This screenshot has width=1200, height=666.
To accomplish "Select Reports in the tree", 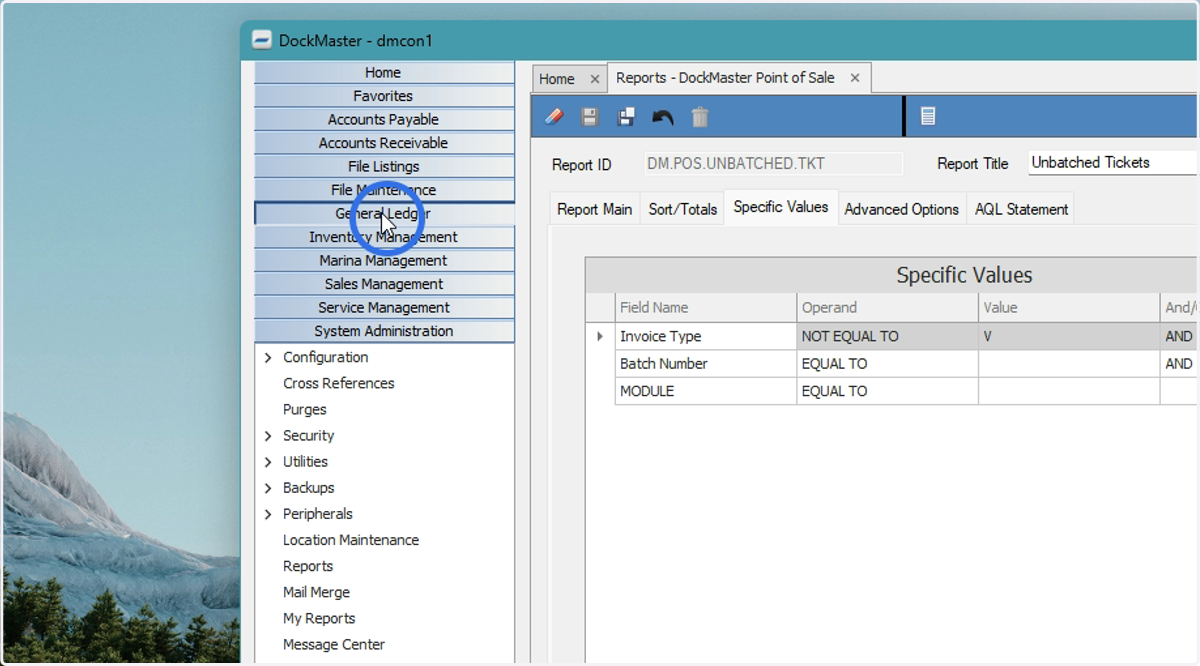I will (308, 566).
